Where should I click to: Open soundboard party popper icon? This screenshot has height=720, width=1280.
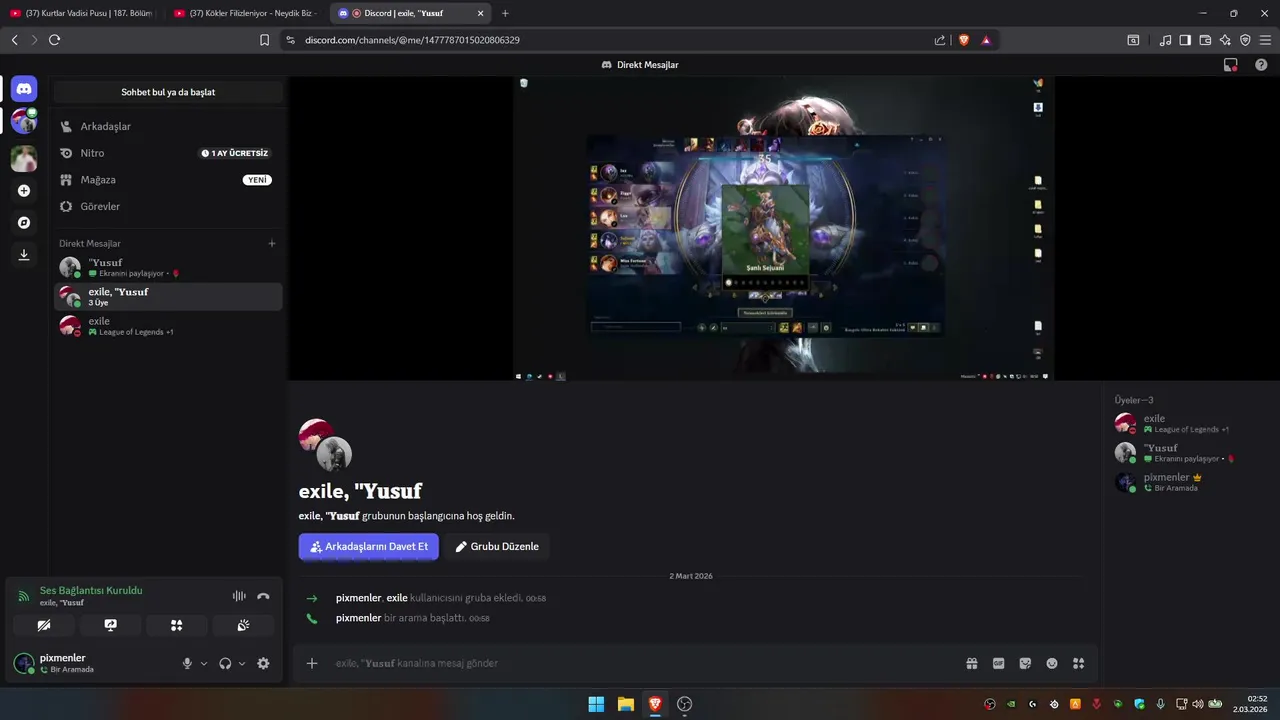point(243,625)
